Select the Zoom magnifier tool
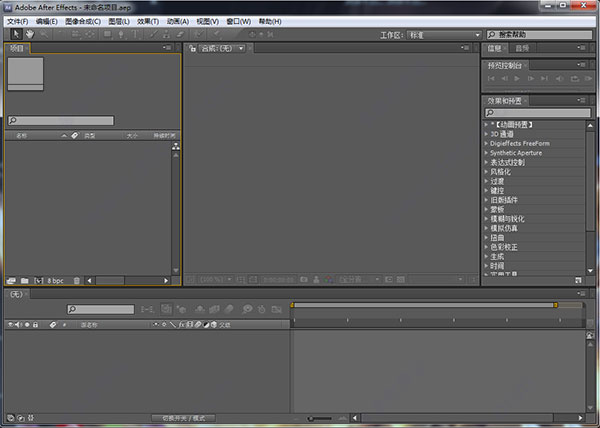This screenshot has width=600, height=428. coord(44,34)
